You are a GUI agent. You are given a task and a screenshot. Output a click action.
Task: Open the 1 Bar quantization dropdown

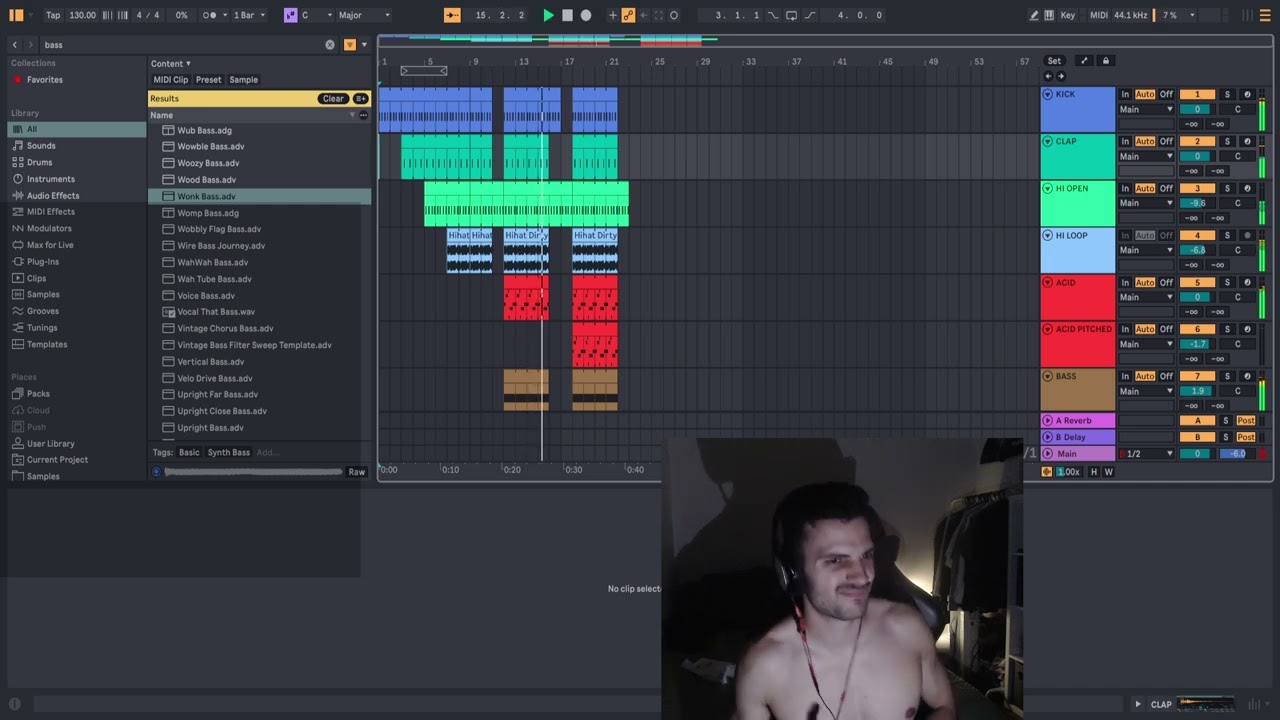pyautogui.click(x=248, y=15)
